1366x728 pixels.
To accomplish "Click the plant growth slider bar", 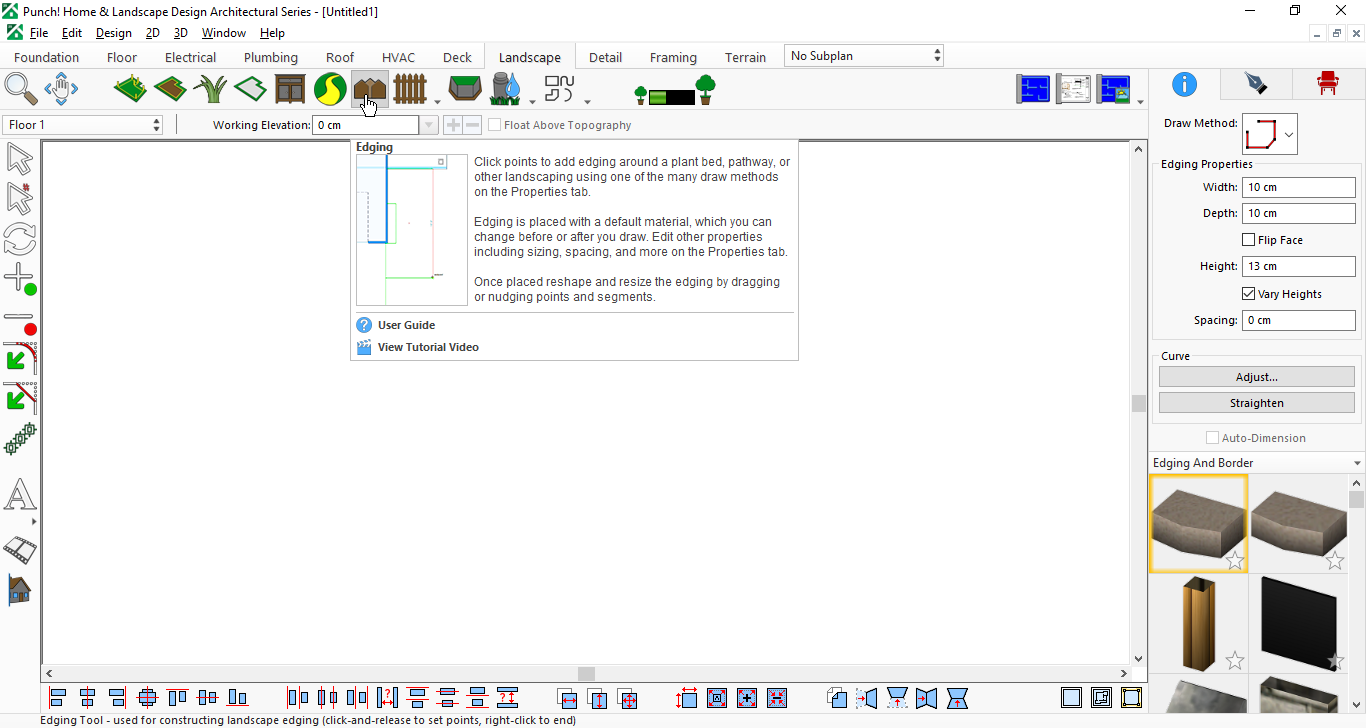I will click(672, 97).
